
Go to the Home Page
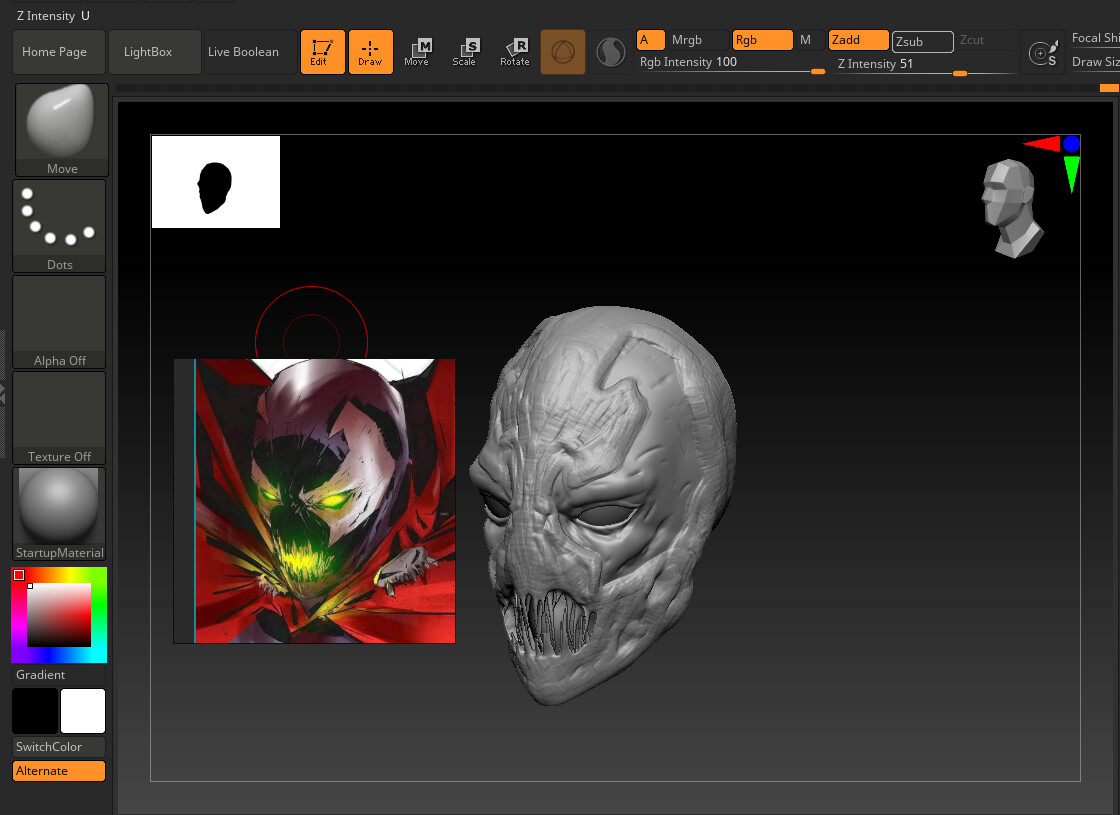tap(57, 51)
